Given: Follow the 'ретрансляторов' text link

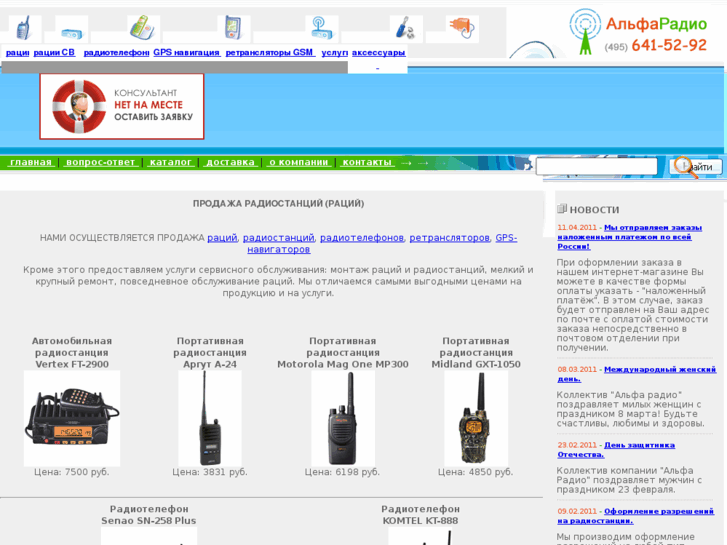Looking at the screenshot, I should click(449, 237).
